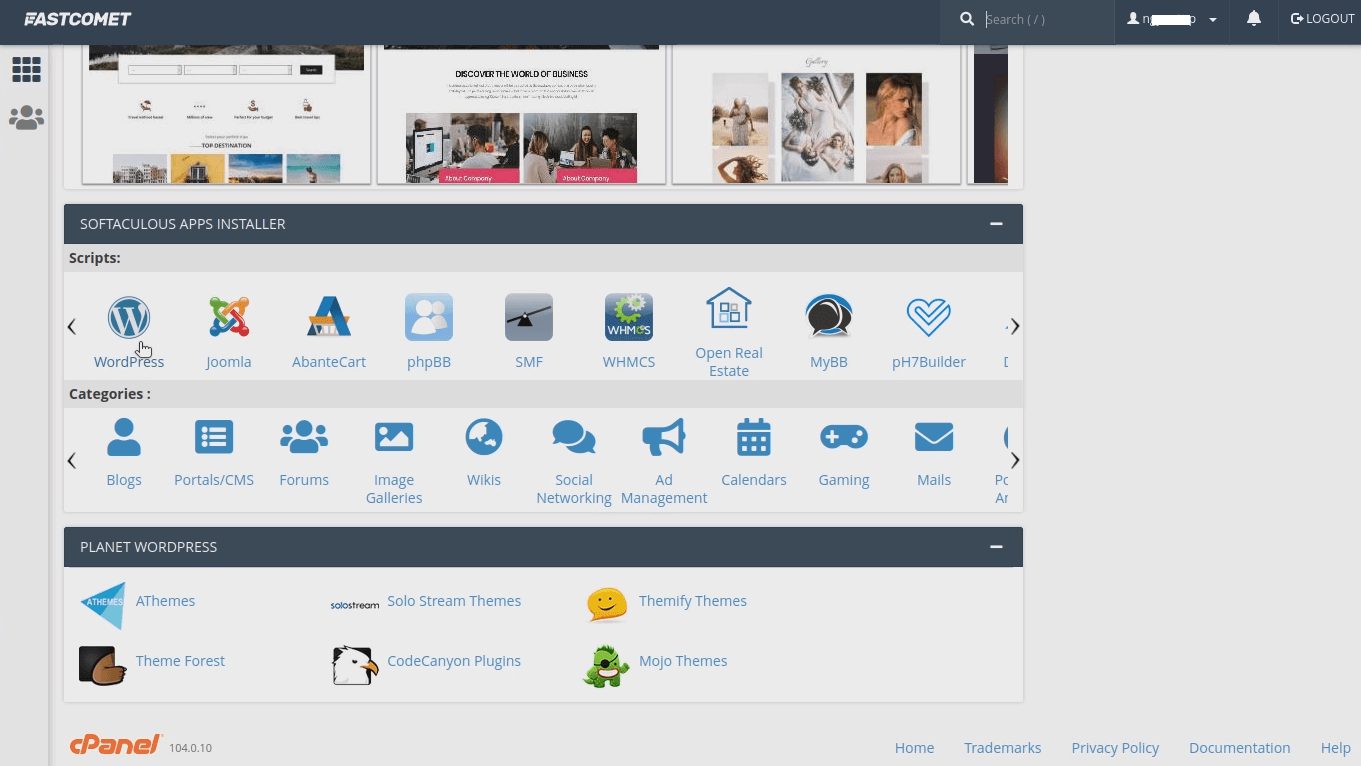Viewport: 1361px width, 766px height.
Task: Click the Logout button
Action: click(1322, 19)
